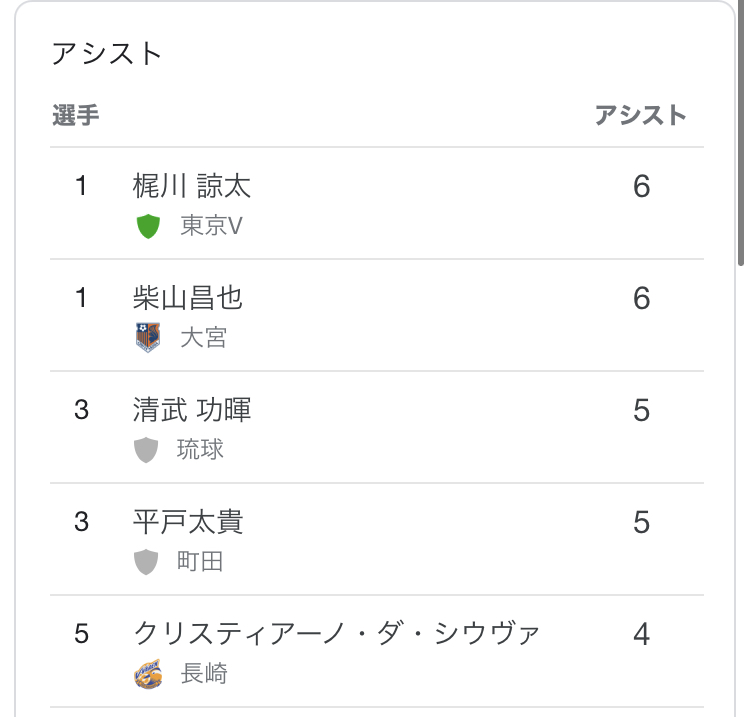Viewport: 750px width, 717px height.
Task: Click the 東京V team name
Action: 211,226
